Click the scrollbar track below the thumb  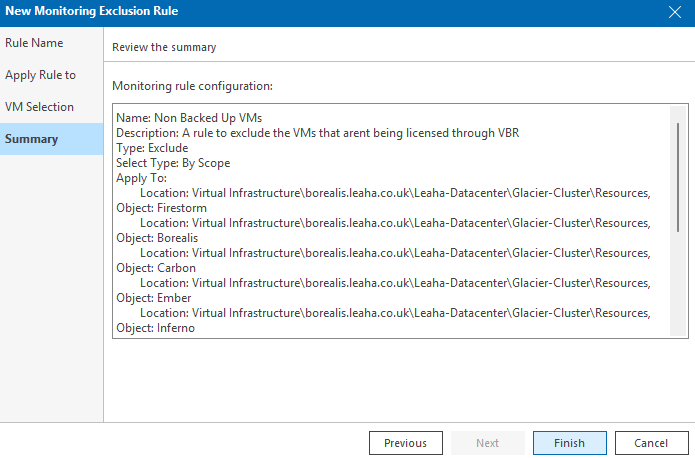(678, 284)
